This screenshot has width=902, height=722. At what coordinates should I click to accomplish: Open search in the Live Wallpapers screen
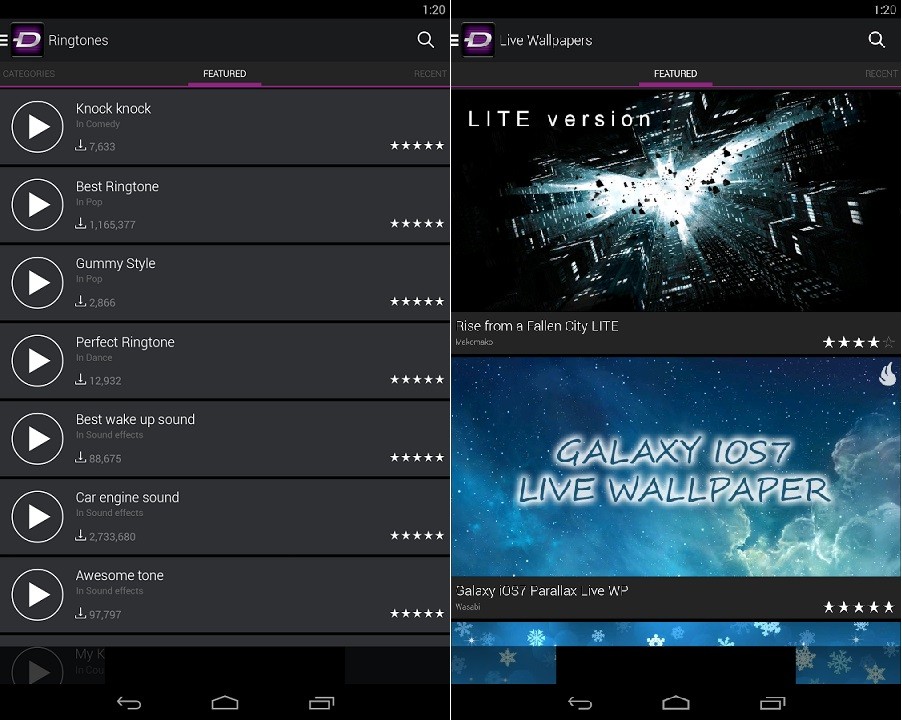[x=877, y=40]
